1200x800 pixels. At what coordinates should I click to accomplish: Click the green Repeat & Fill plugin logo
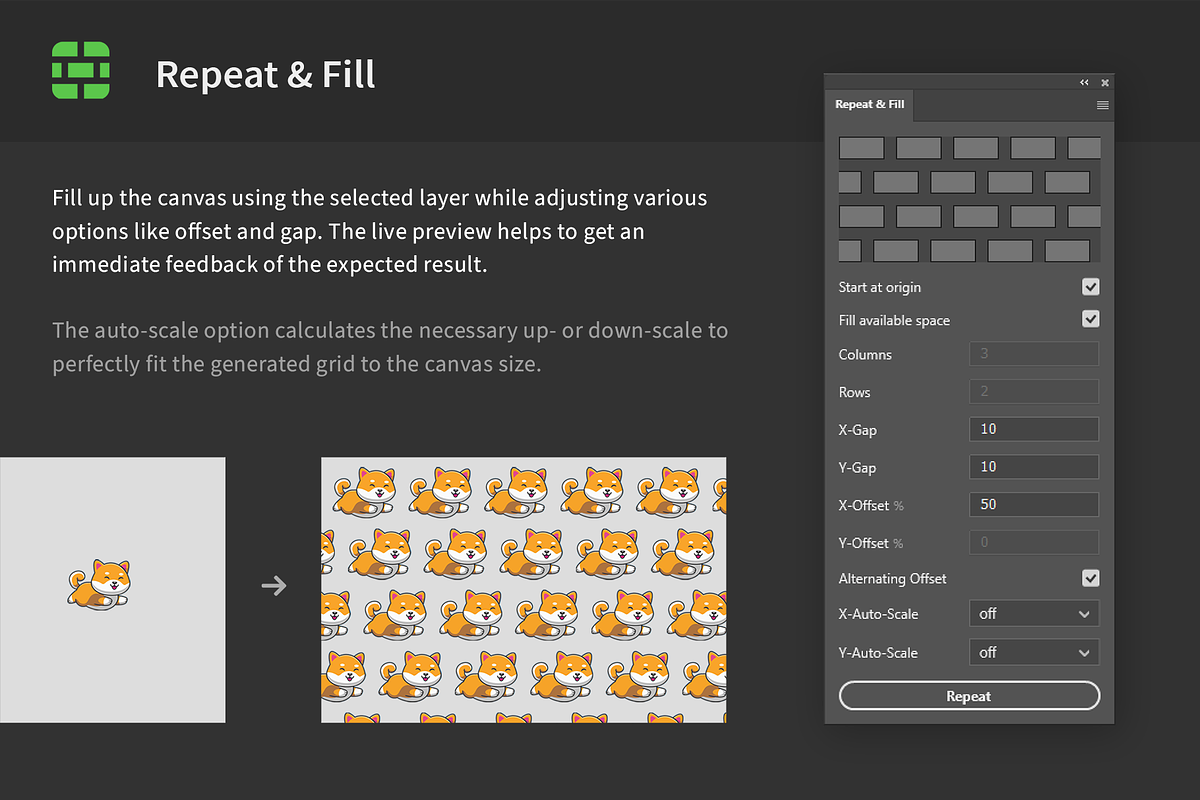click(80, 70)
